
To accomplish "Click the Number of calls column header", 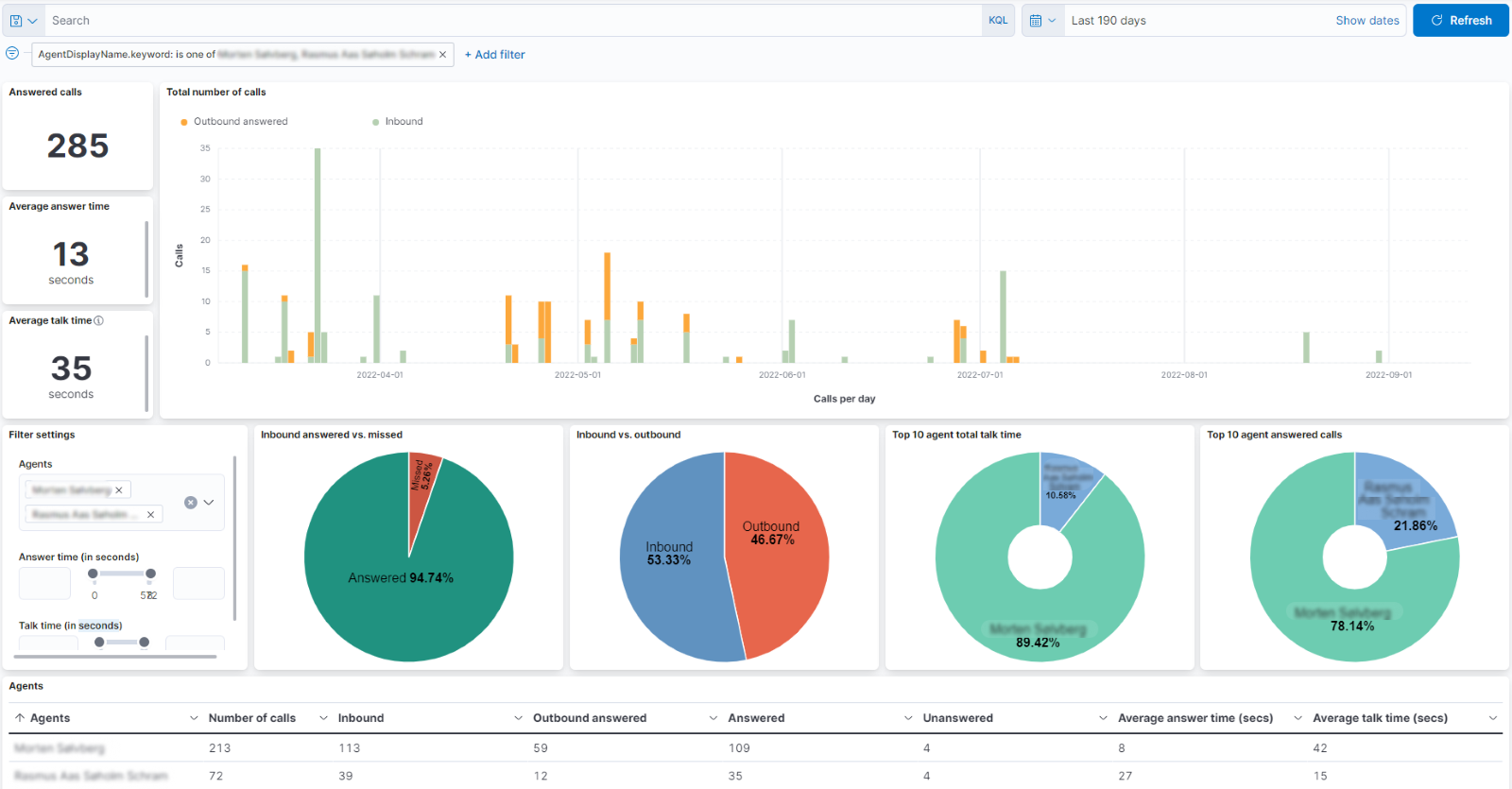I will pos(252,718).
